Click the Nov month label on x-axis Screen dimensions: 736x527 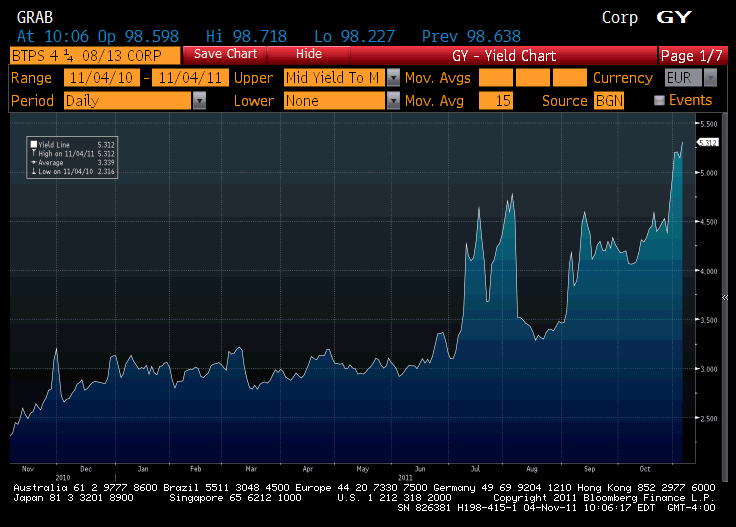(28, 469)
